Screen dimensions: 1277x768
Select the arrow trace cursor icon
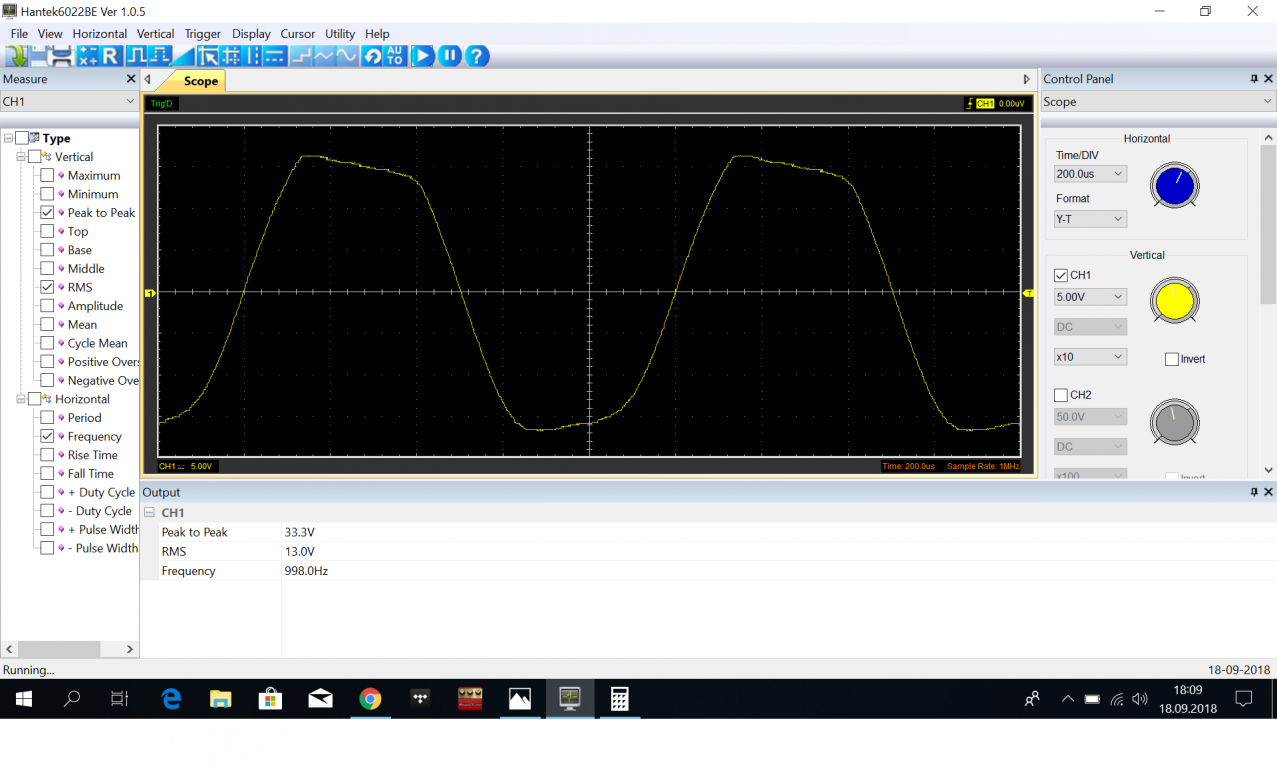pyautogui.click(x=208, y=56)
